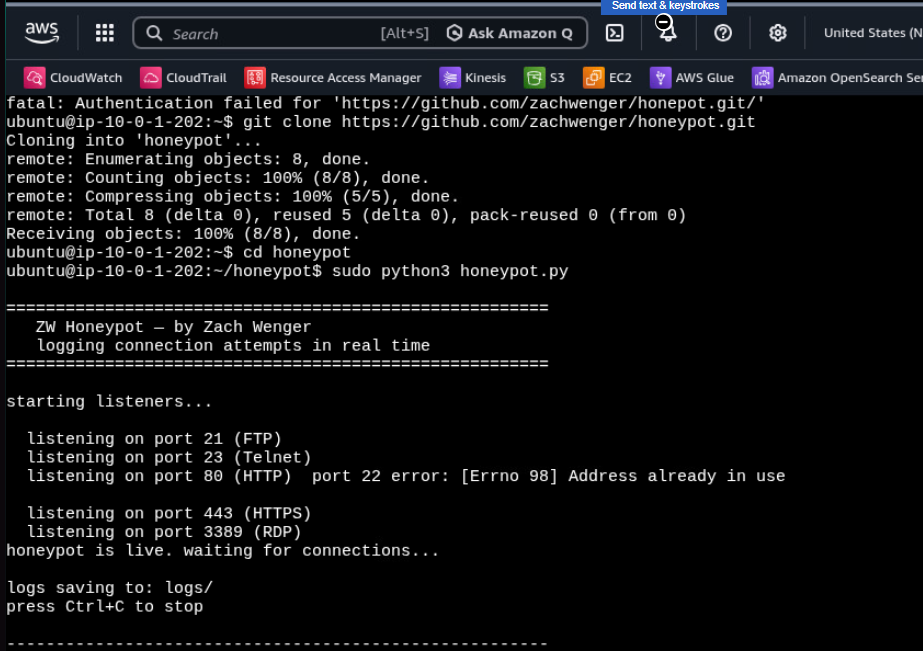Open the help question mark icon

tap(723, 33)
